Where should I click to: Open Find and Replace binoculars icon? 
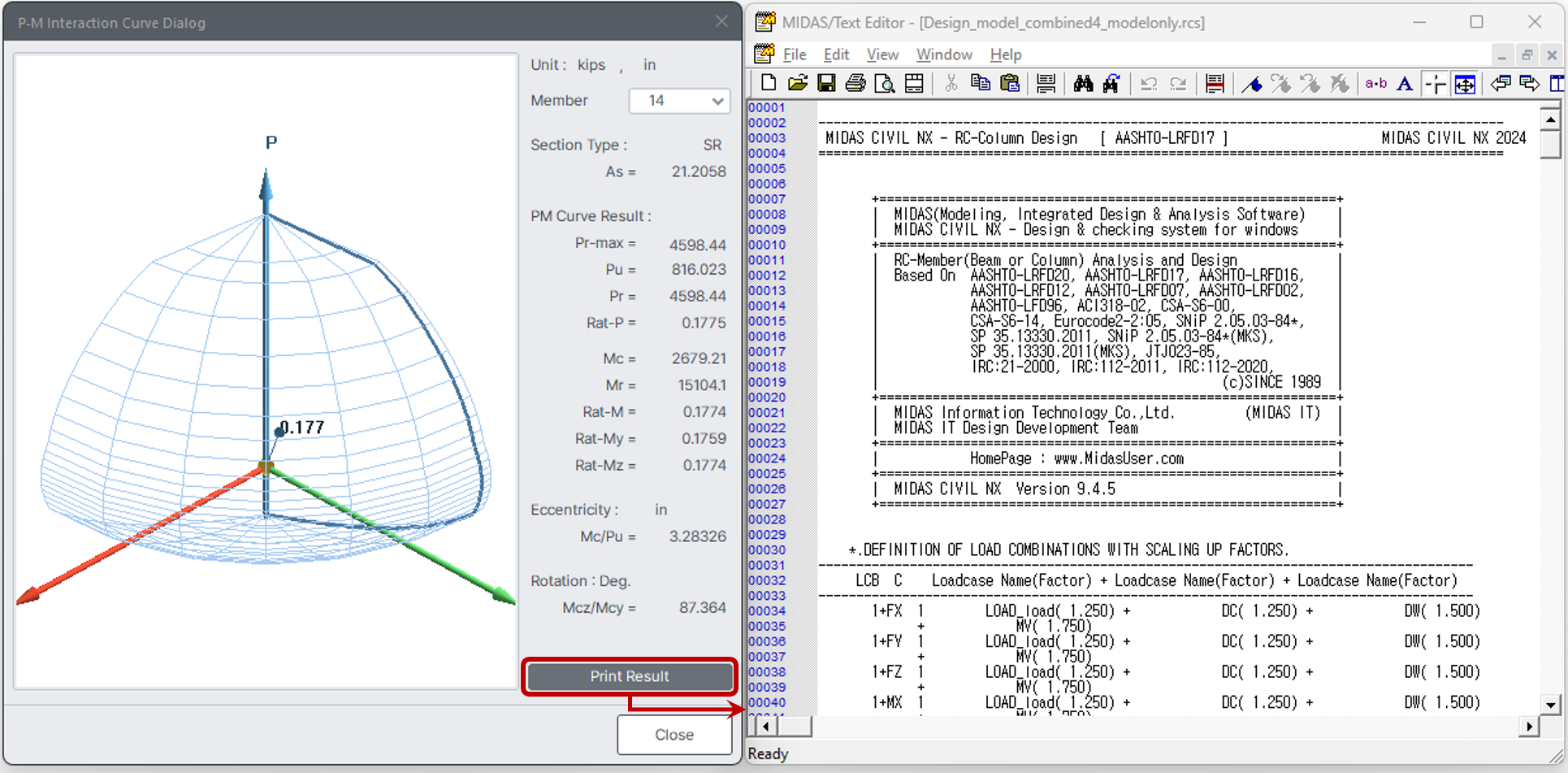tap(1111, 83)
